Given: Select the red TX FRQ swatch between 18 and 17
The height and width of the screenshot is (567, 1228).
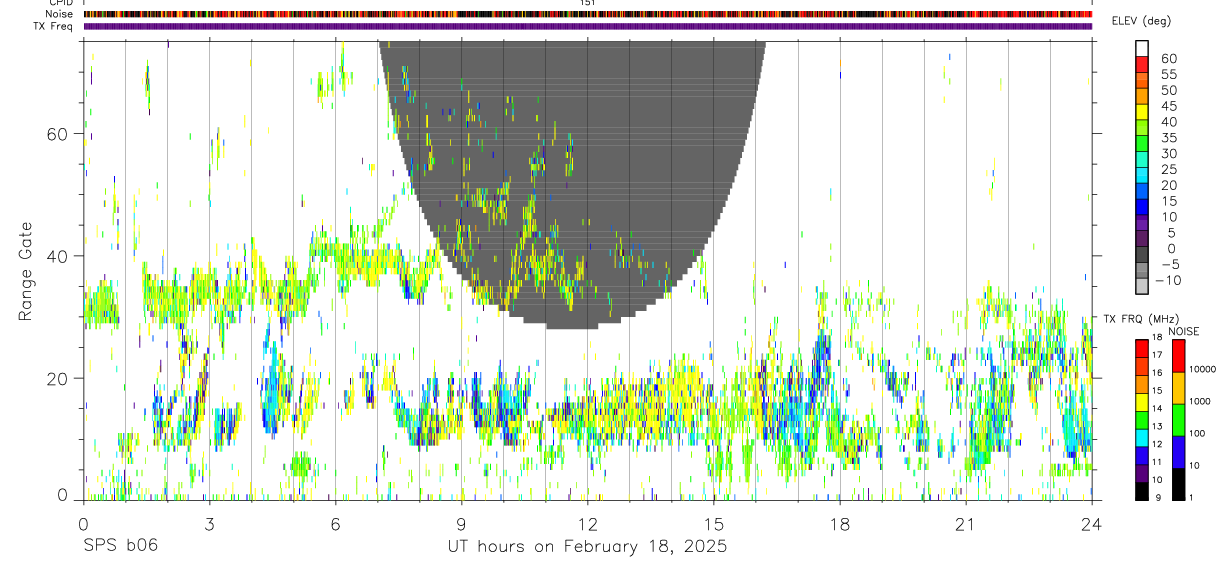Looking at the screenshot, I should coord(1141,348).
